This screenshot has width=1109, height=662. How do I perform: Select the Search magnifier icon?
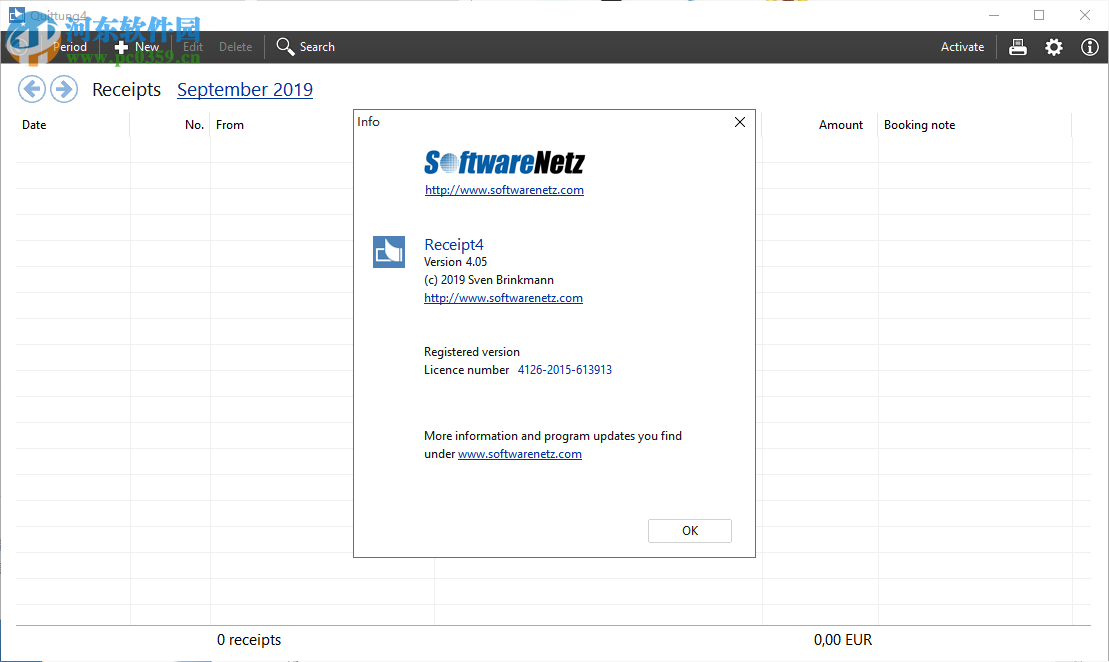(x=286, y=47)
